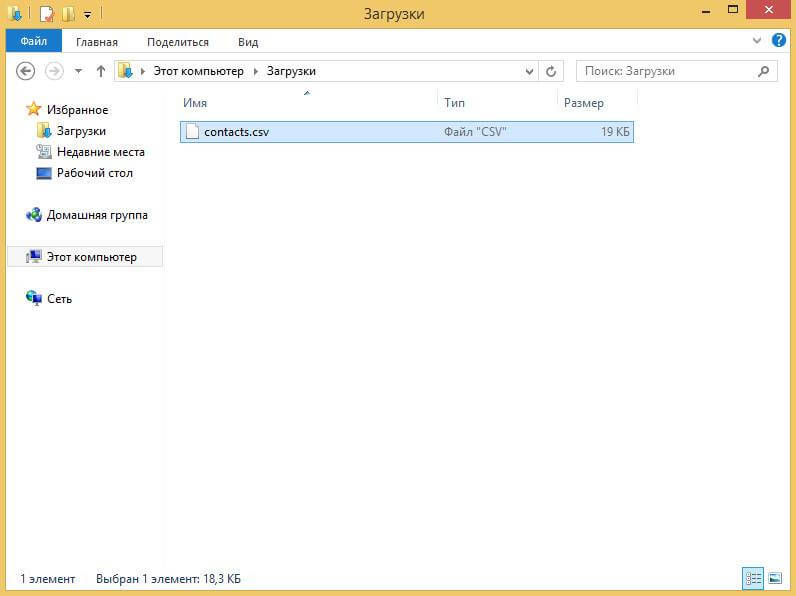Click the window system menu folder icon
796x596 pixels.
point(15,13)
